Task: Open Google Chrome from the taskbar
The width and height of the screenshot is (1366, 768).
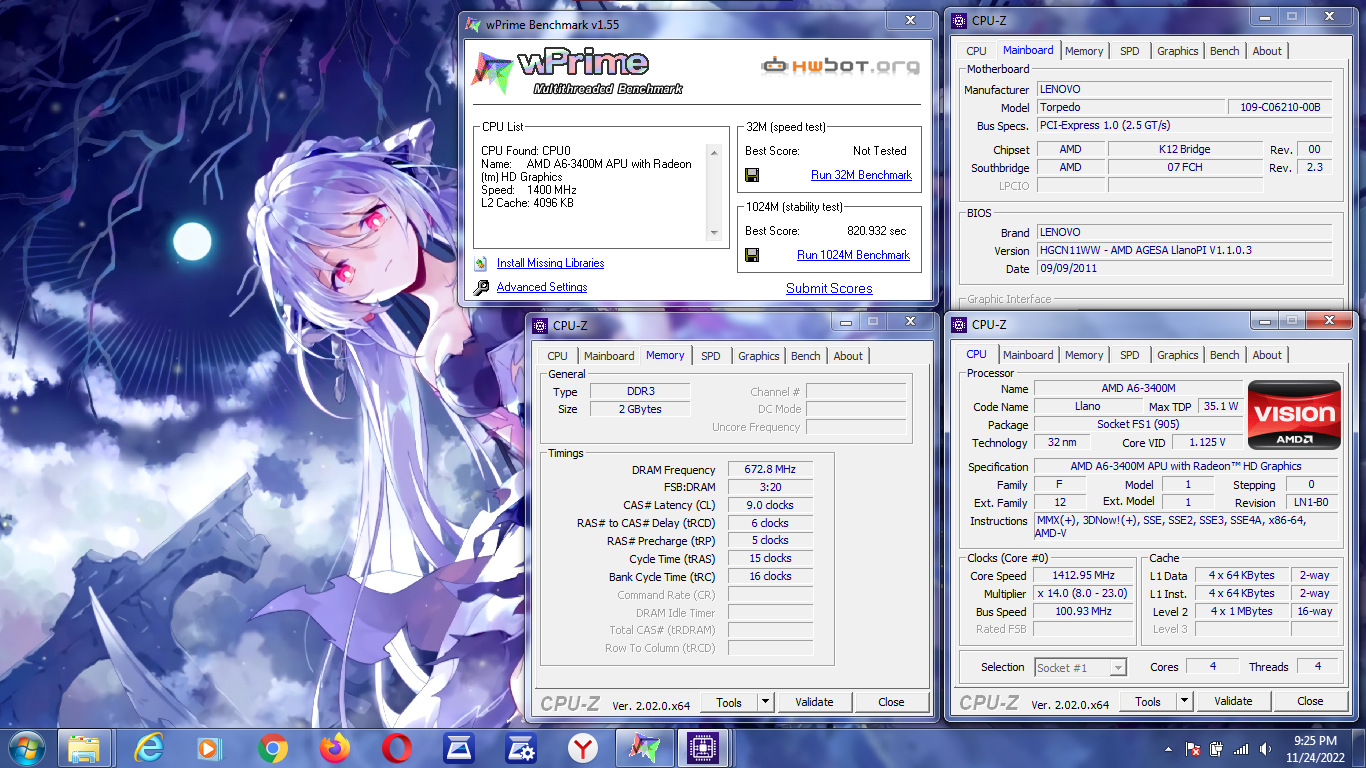Action: pos(272,747)
